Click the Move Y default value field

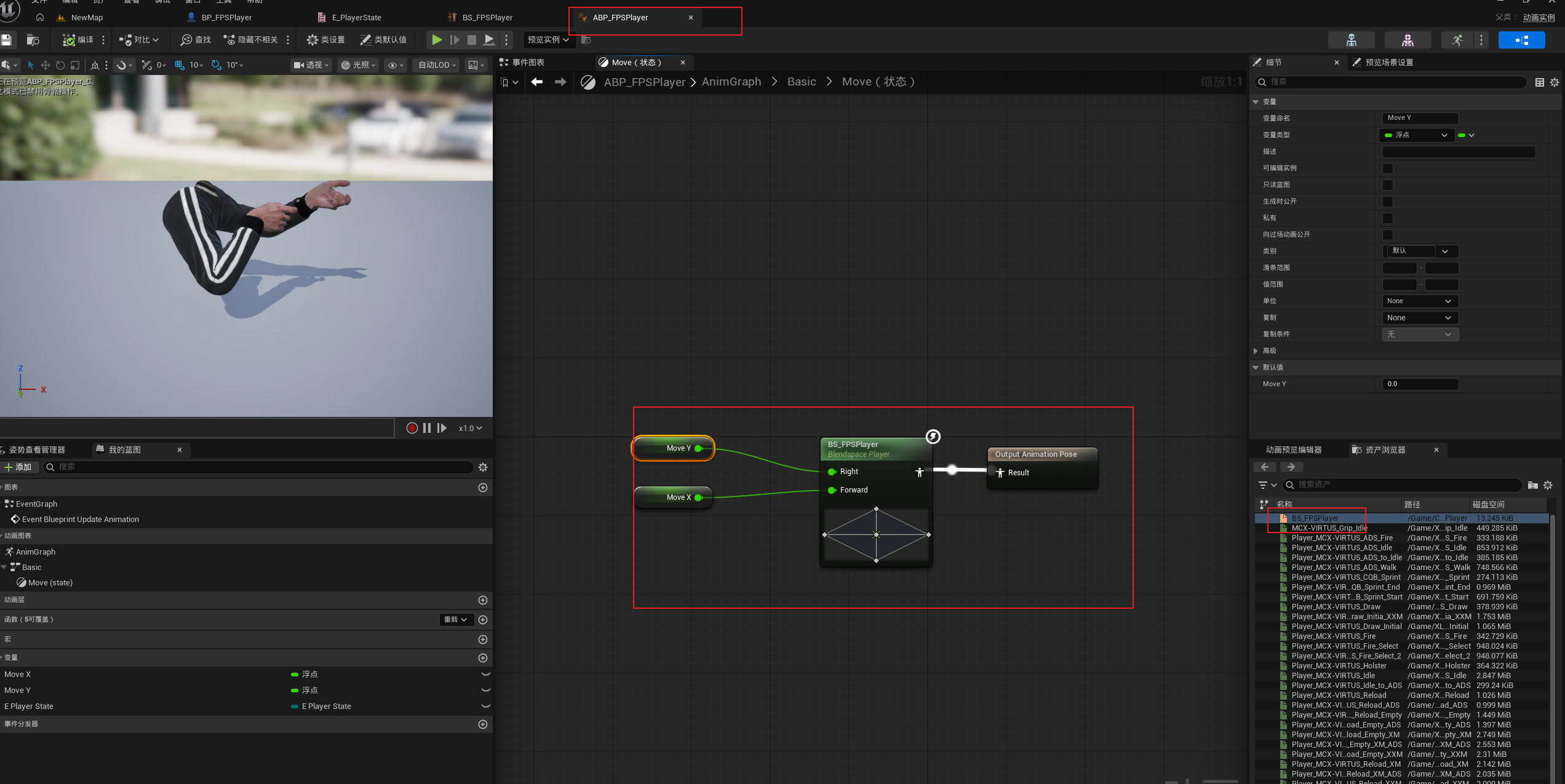[x=1420, y=384]
